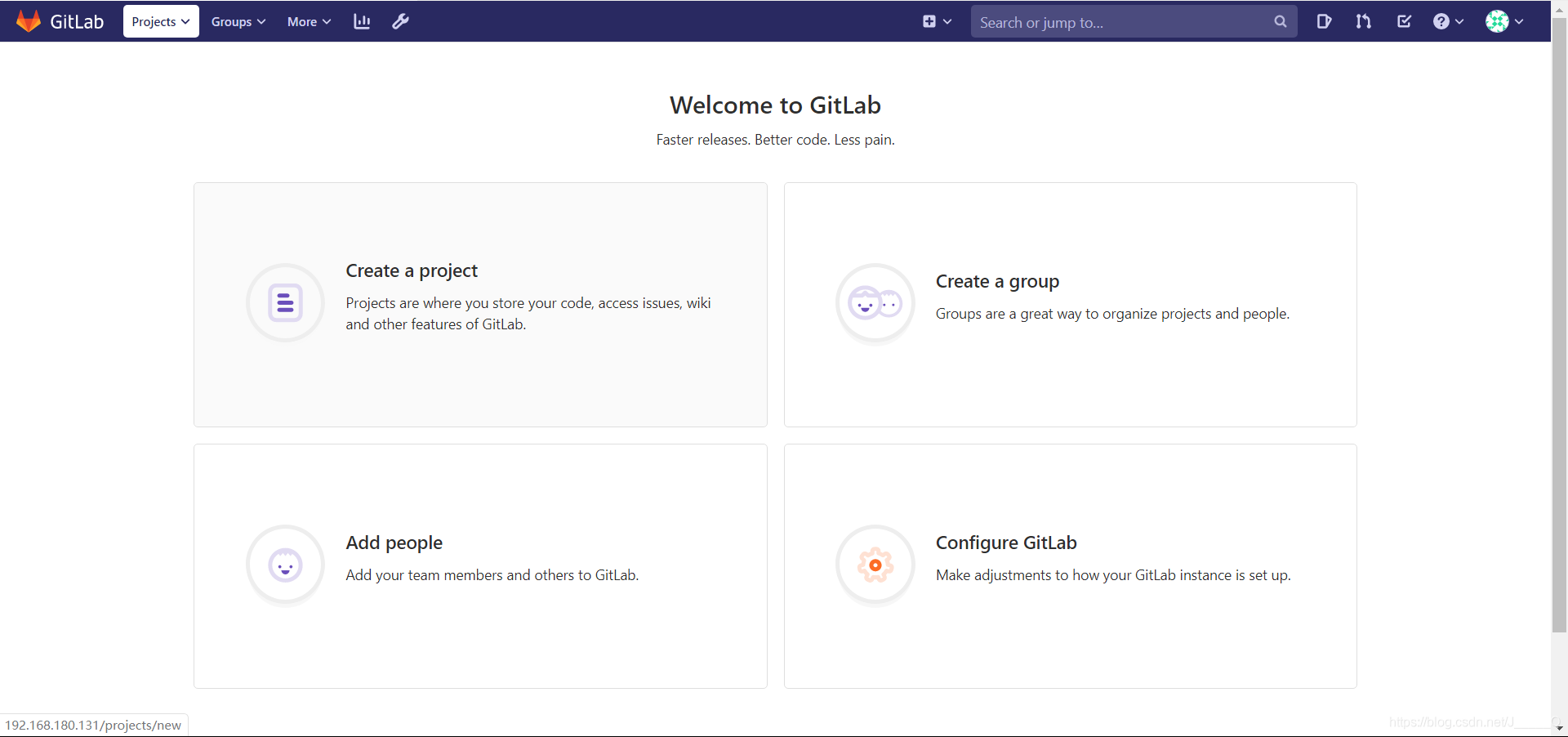Click the Add people face icon
The image size is (1568, 737).
pyautogui.click(x=285, y=565)
